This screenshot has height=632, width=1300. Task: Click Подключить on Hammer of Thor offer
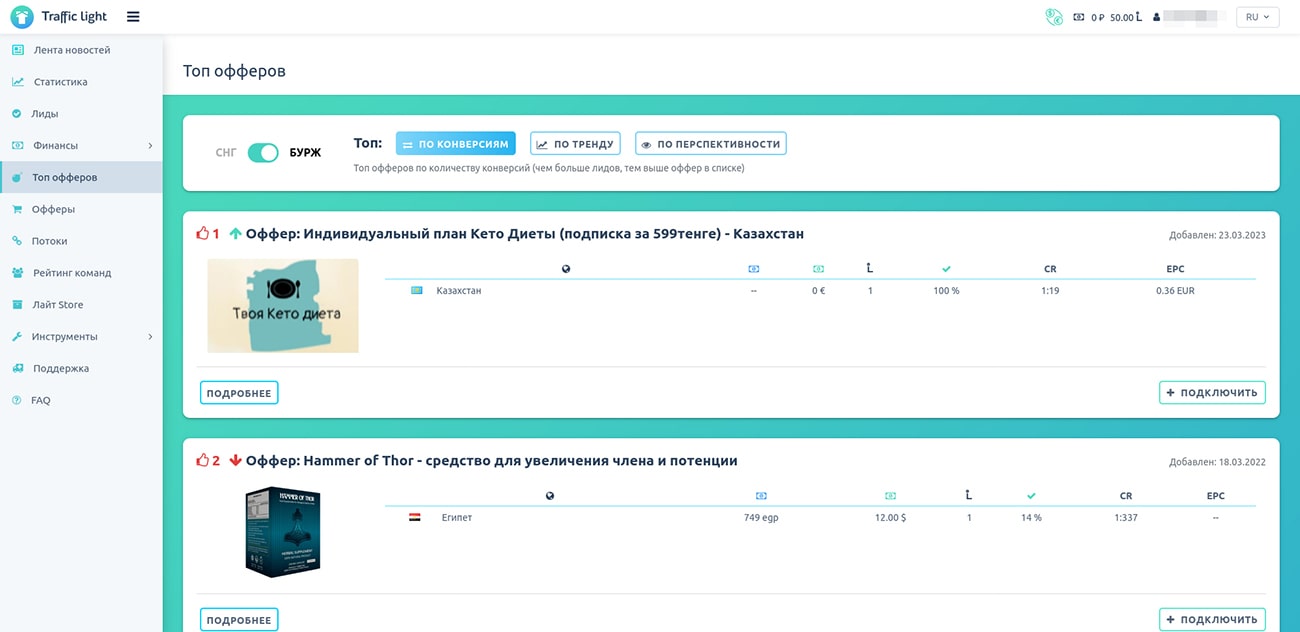pyautogui.click(x=1212, y=620)
